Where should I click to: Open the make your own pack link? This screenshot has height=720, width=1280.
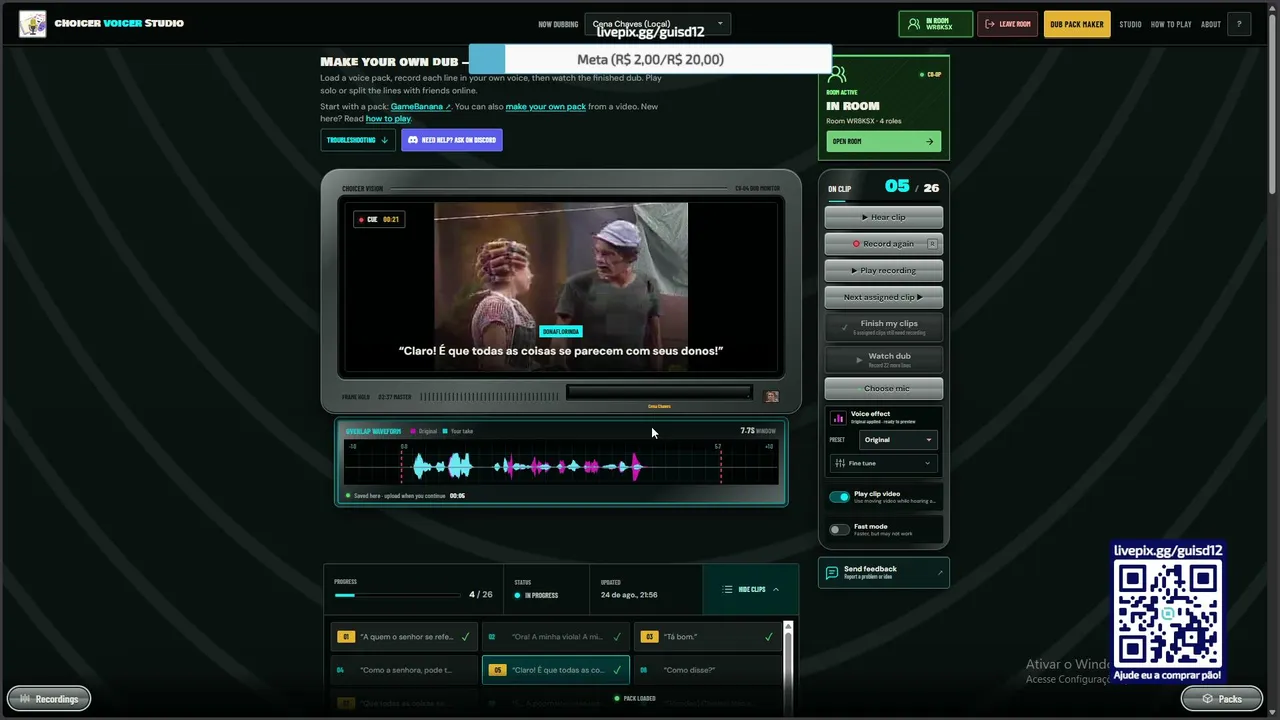click(x=546, y=107)
